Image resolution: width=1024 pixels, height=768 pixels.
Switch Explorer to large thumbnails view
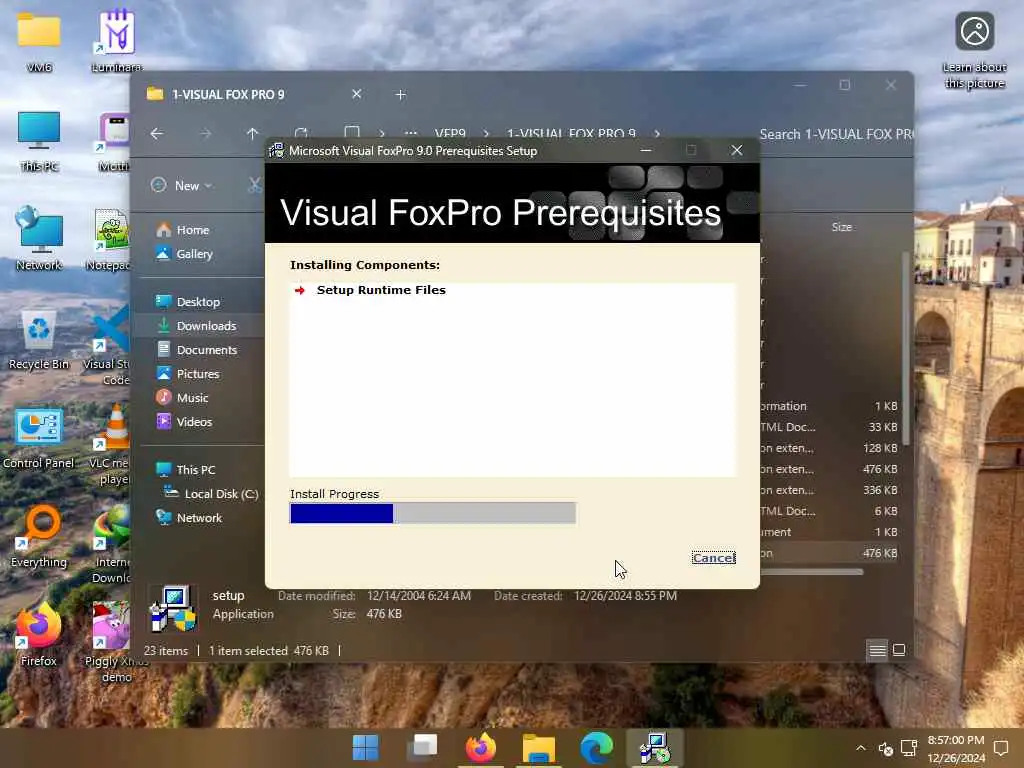(899, 650)
